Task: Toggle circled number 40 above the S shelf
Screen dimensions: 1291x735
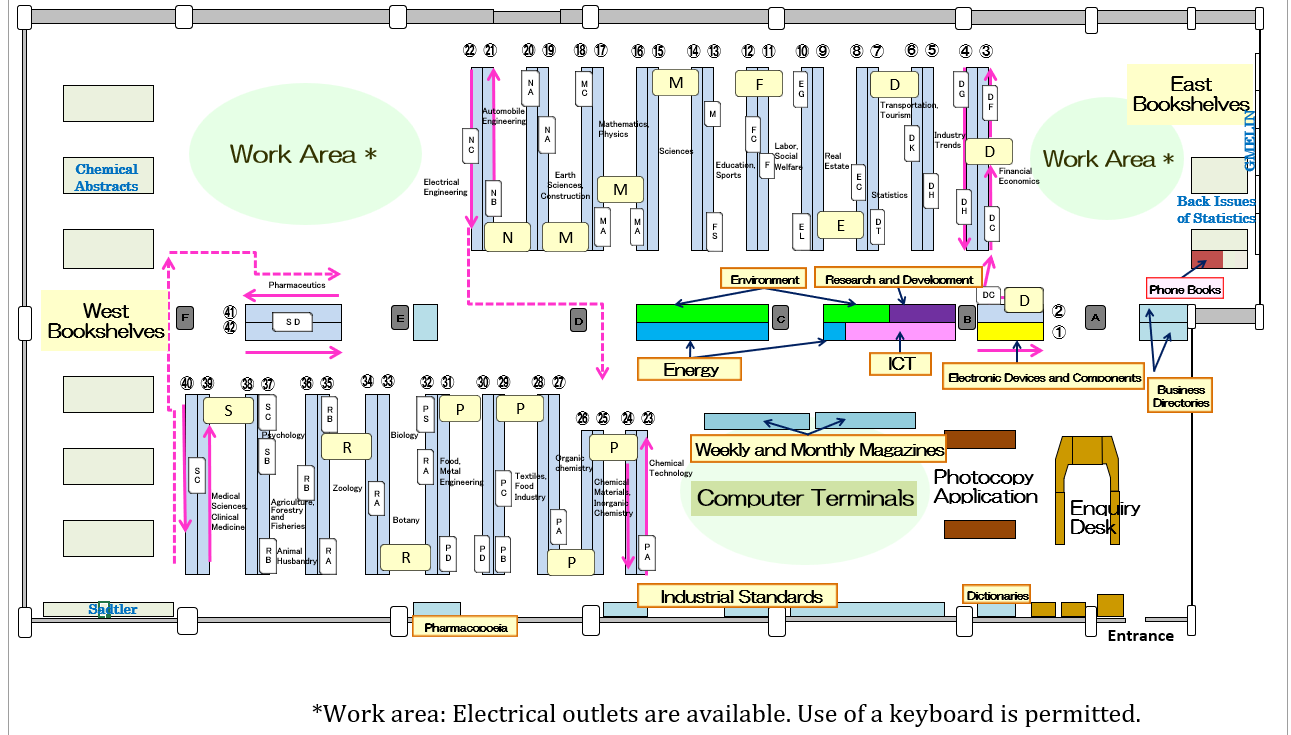Action: tap(186, 381)
